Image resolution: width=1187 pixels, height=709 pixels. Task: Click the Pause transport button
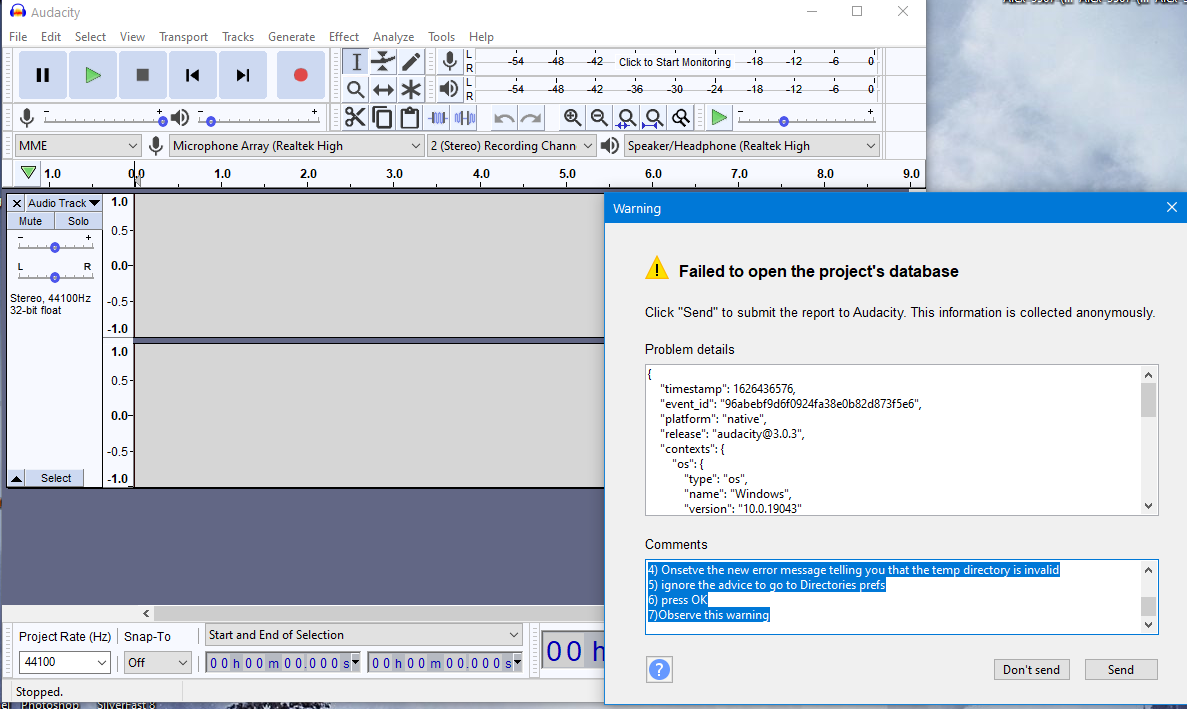(x=43, y=75)
